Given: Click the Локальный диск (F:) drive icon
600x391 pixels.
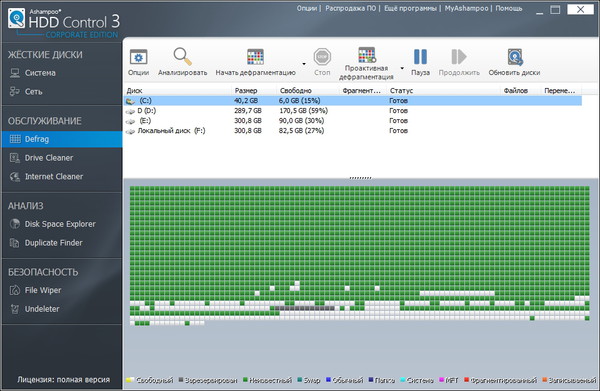Looking at the screenshot, I should click(130, 131).
